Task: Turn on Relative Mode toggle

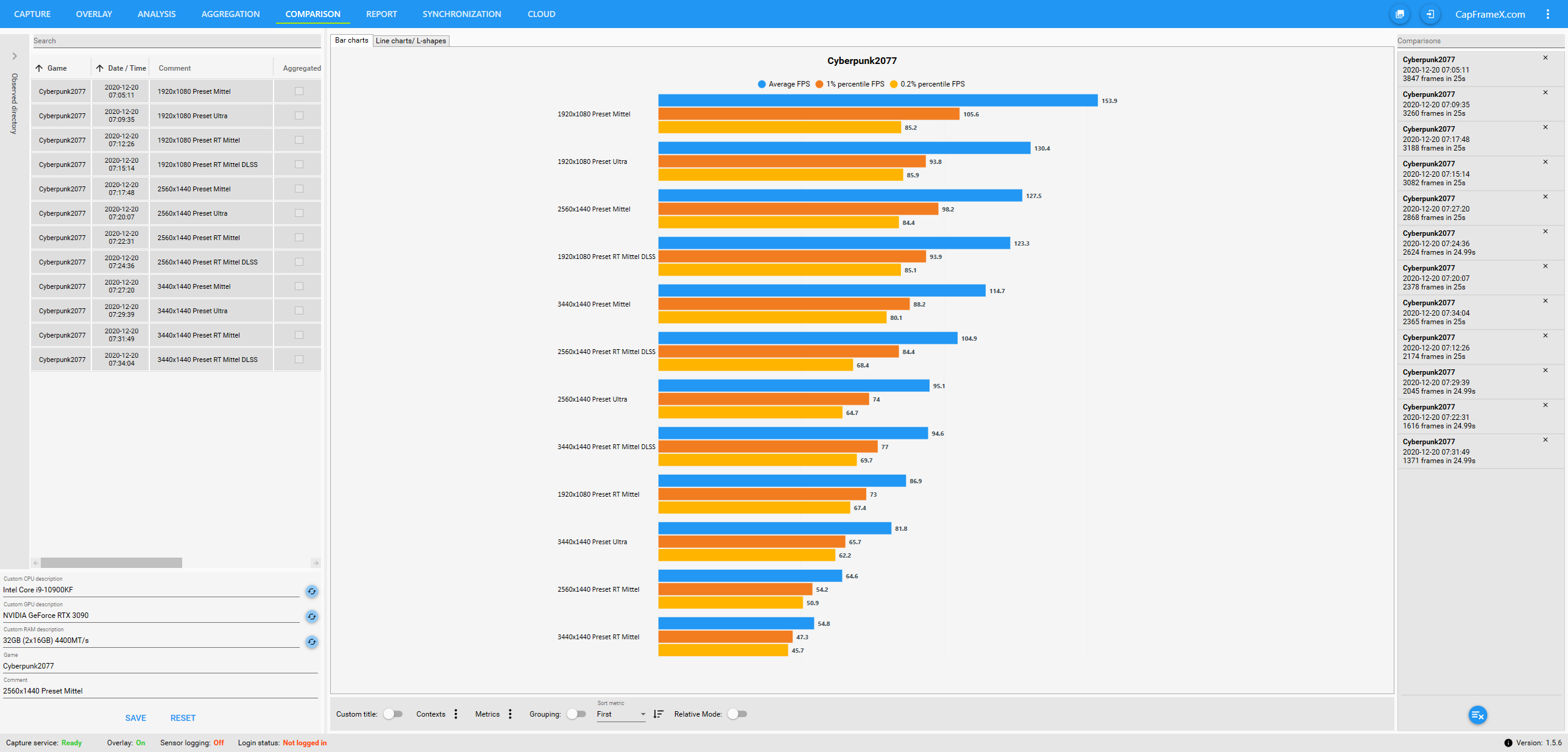Action: [x=737, y=714]
